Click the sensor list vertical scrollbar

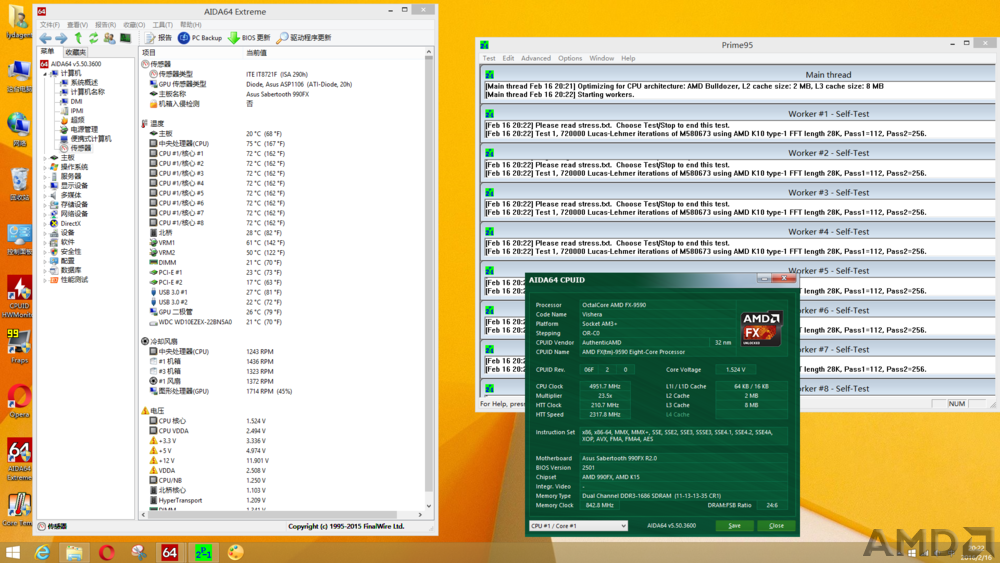click(429, 279)
